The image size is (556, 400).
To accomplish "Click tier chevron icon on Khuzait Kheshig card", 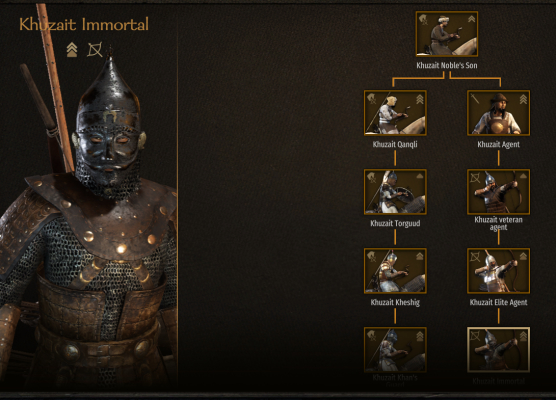I will tap(419, 256).
